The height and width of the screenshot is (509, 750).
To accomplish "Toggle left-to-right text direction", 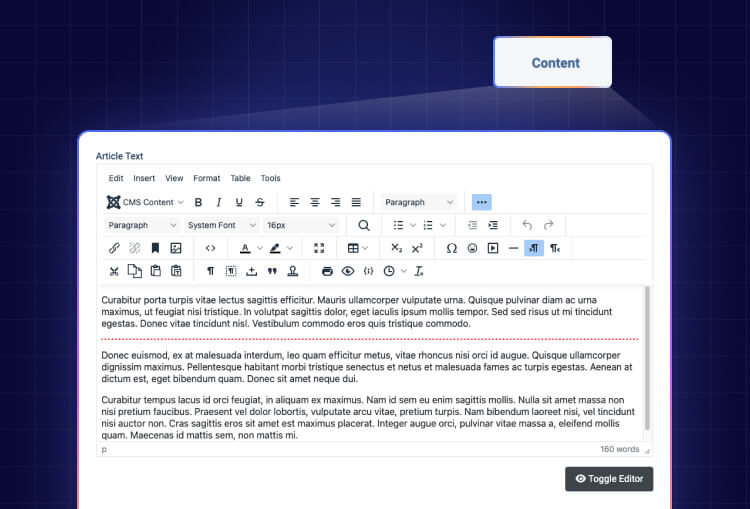I will pos(534,248).
